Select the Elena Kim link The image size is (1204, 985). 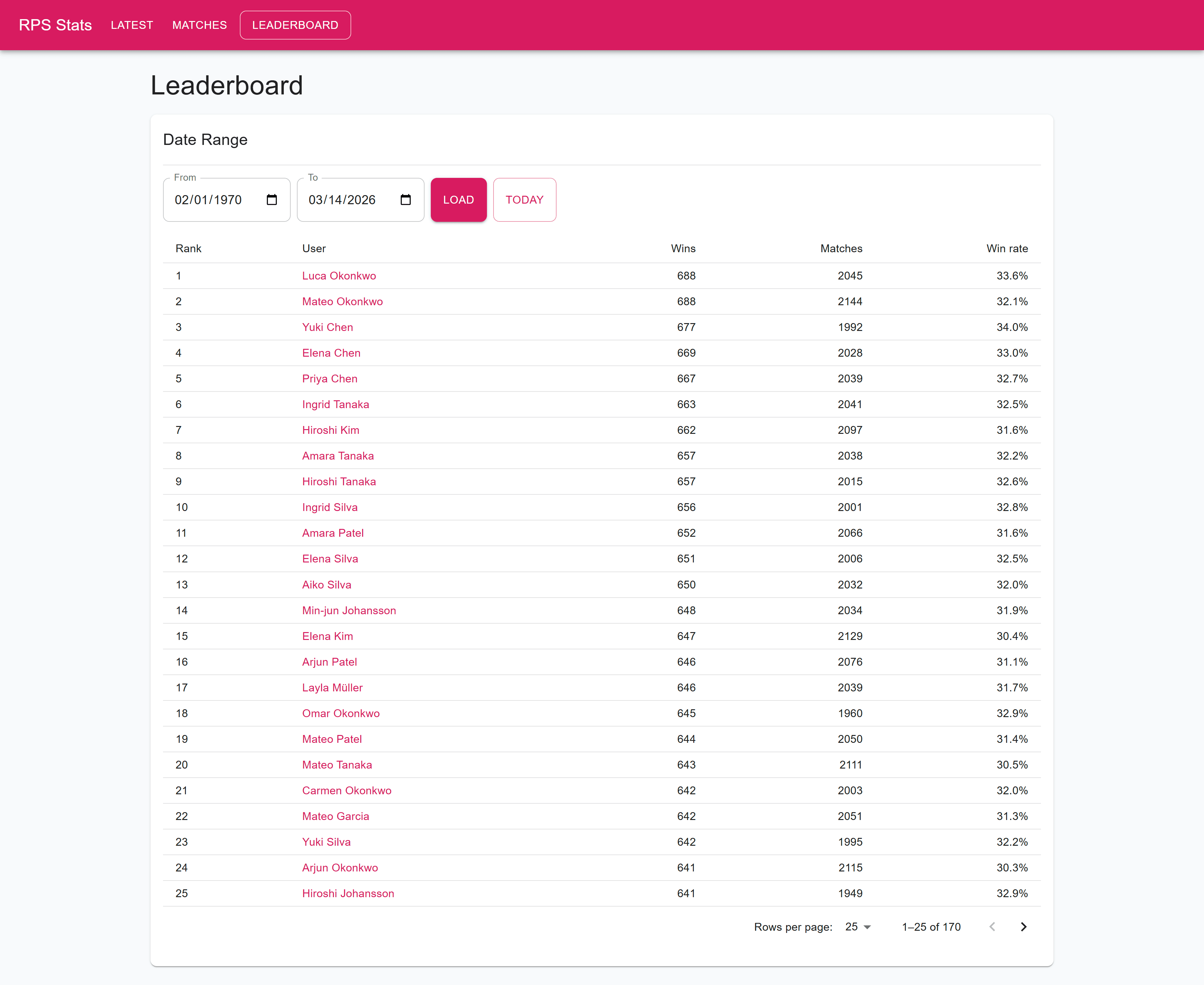point(328,636)
